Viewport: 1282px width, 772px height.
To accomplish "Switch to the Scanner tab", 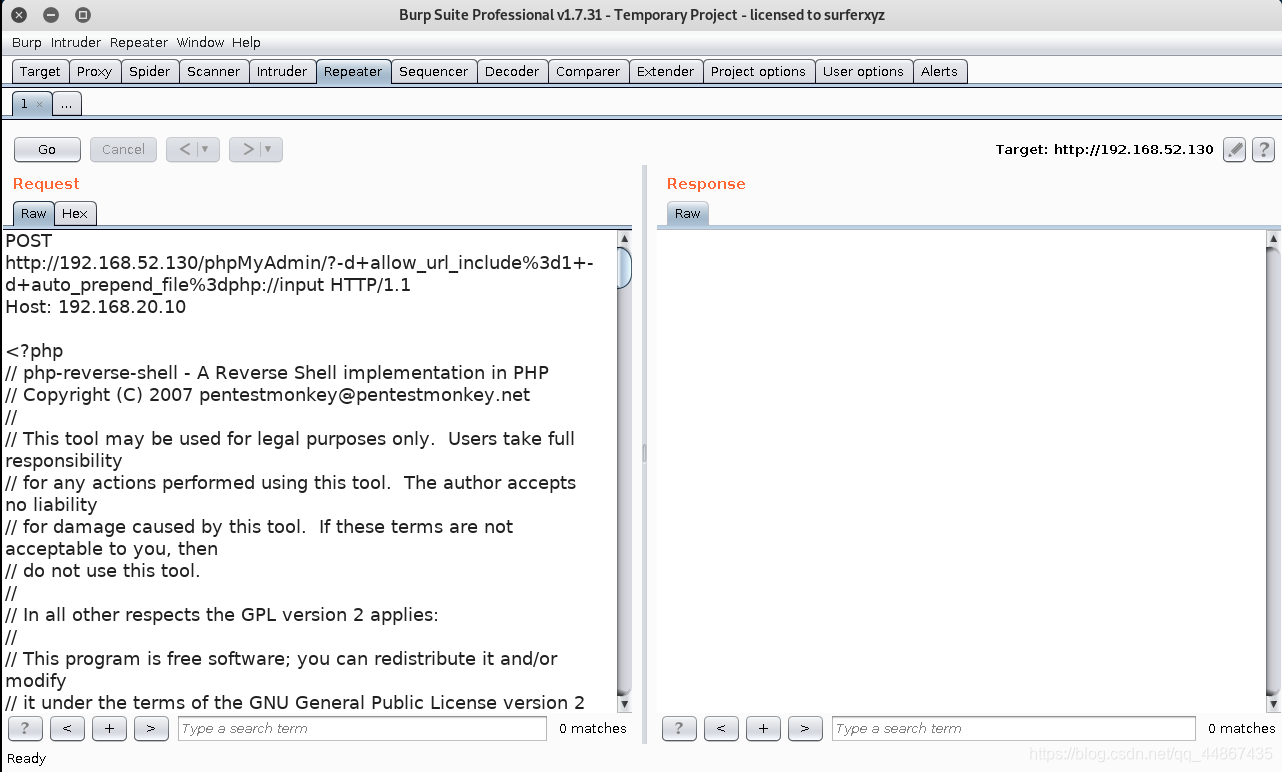I will pos(214,71).
